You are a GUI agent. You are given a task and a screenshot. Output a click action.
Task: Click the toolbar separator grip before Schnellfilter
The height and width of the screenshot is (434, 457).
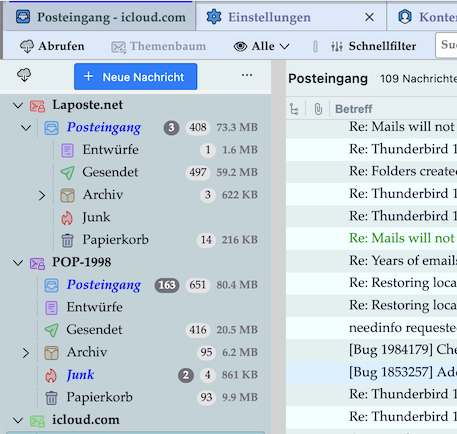coord(315,46)
